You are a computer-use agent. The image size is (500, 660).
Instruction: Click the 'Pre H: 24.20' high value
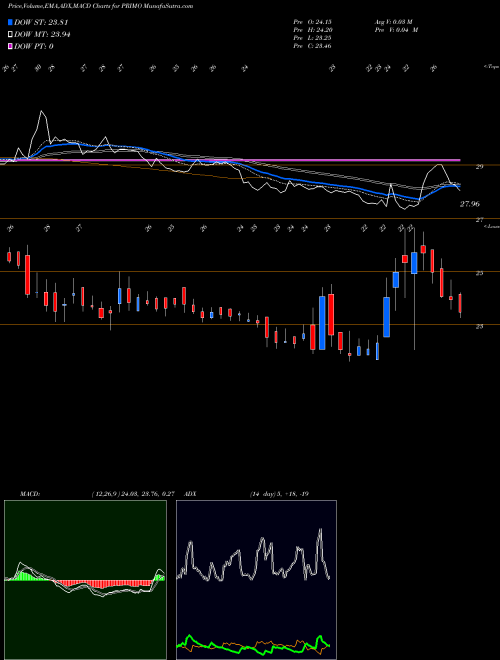pyautogui.click(x=312, y=30)
